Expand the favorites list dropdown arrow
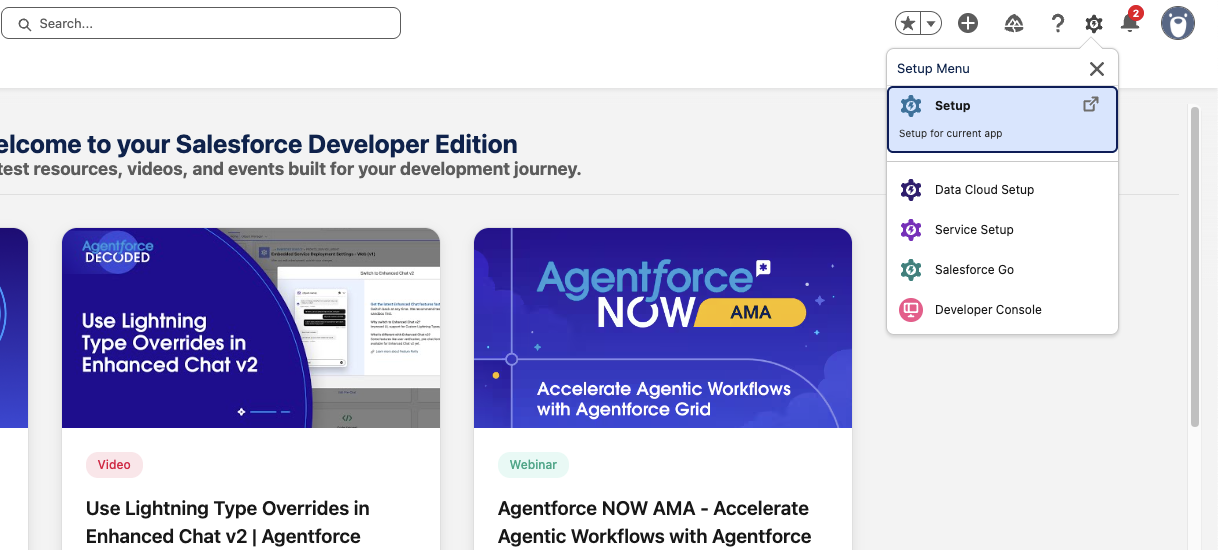 (931, 23)
